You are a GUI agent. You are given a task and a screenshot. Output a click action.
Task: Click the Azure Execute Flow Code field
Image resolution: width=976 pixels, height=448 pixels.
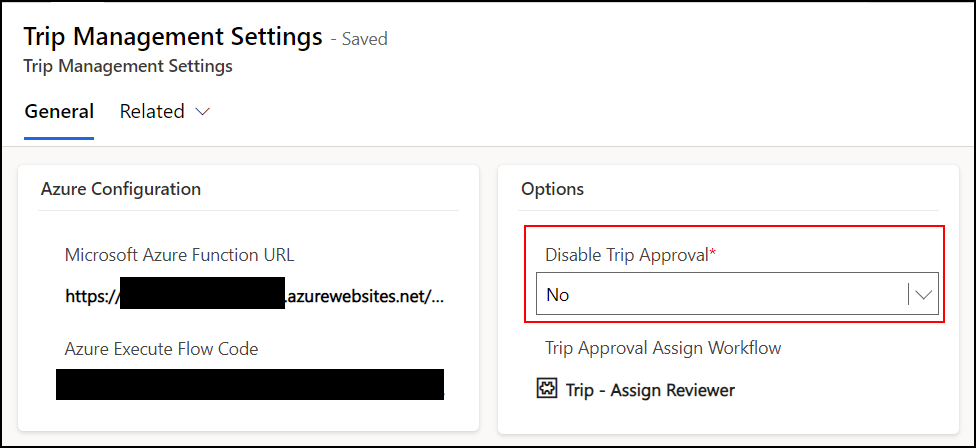click(250, 385)
